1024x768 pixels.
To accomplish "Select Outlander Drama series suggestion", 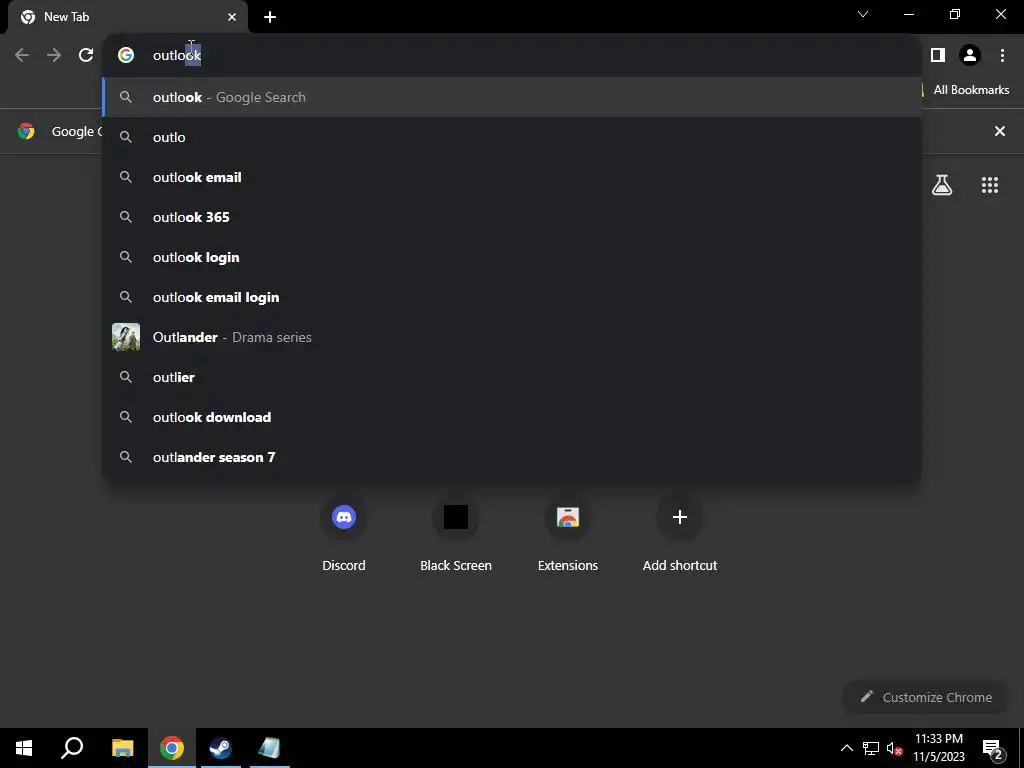I will [x=512, y=337].
